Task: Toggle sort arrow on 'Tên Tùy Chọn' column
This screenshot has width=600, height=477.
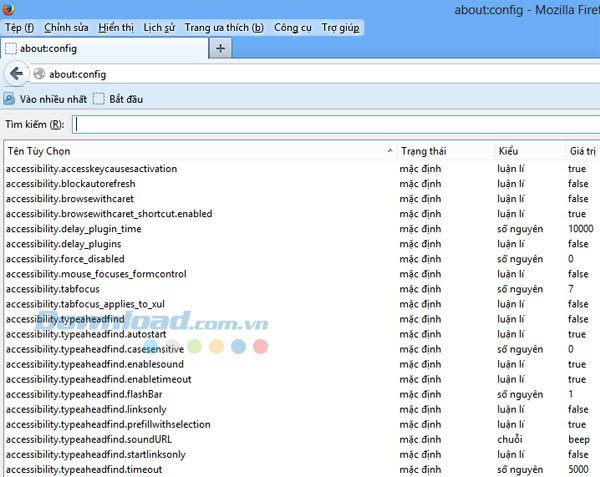Action: click(389, 151)
